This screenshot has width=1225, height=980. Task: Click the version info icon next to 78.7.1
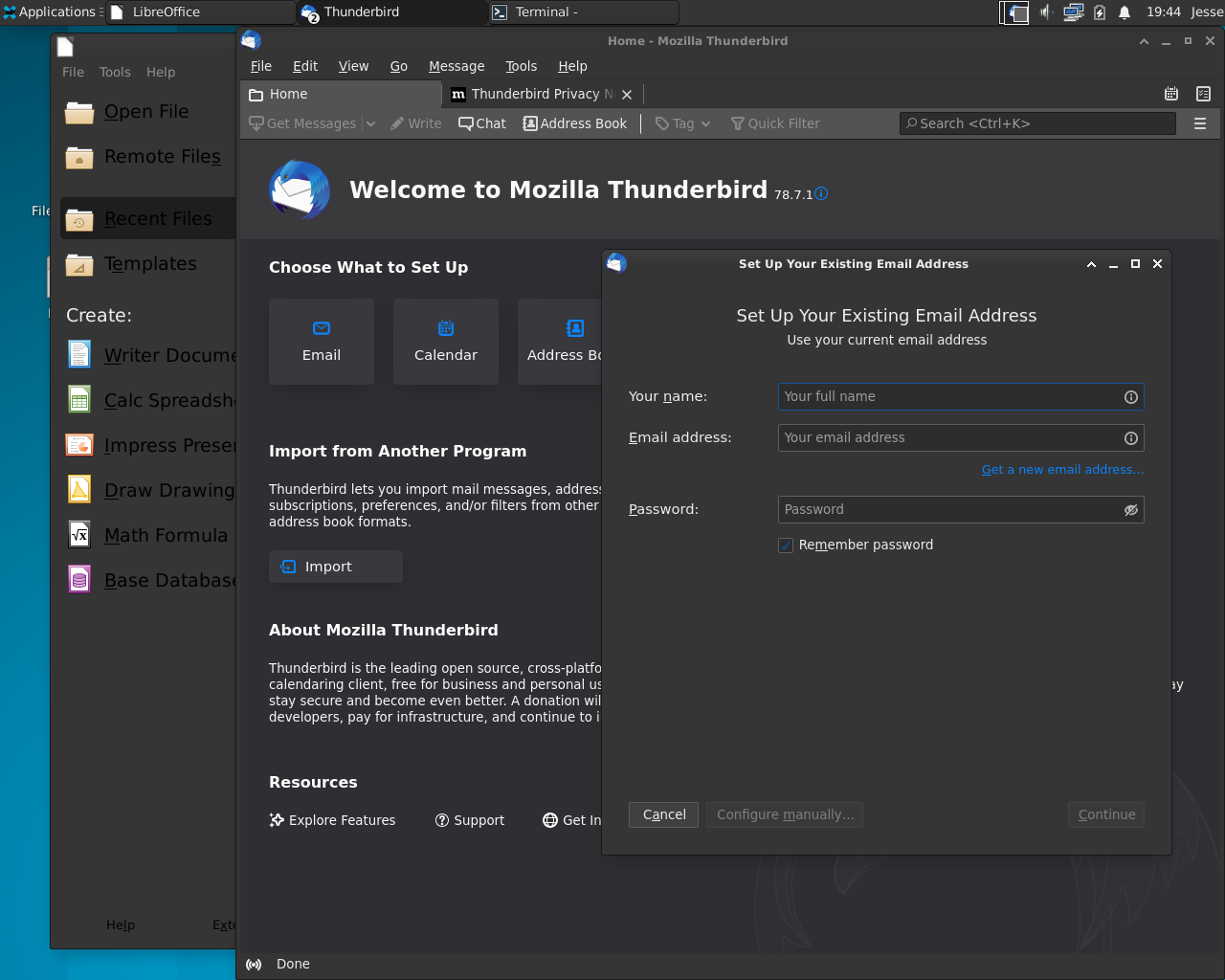click(x=821, y=193)
